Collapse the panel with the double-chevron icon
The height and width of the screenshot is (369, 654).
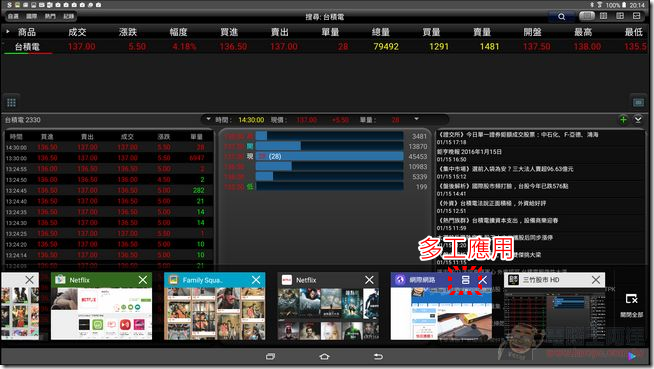tap(638, 120)
